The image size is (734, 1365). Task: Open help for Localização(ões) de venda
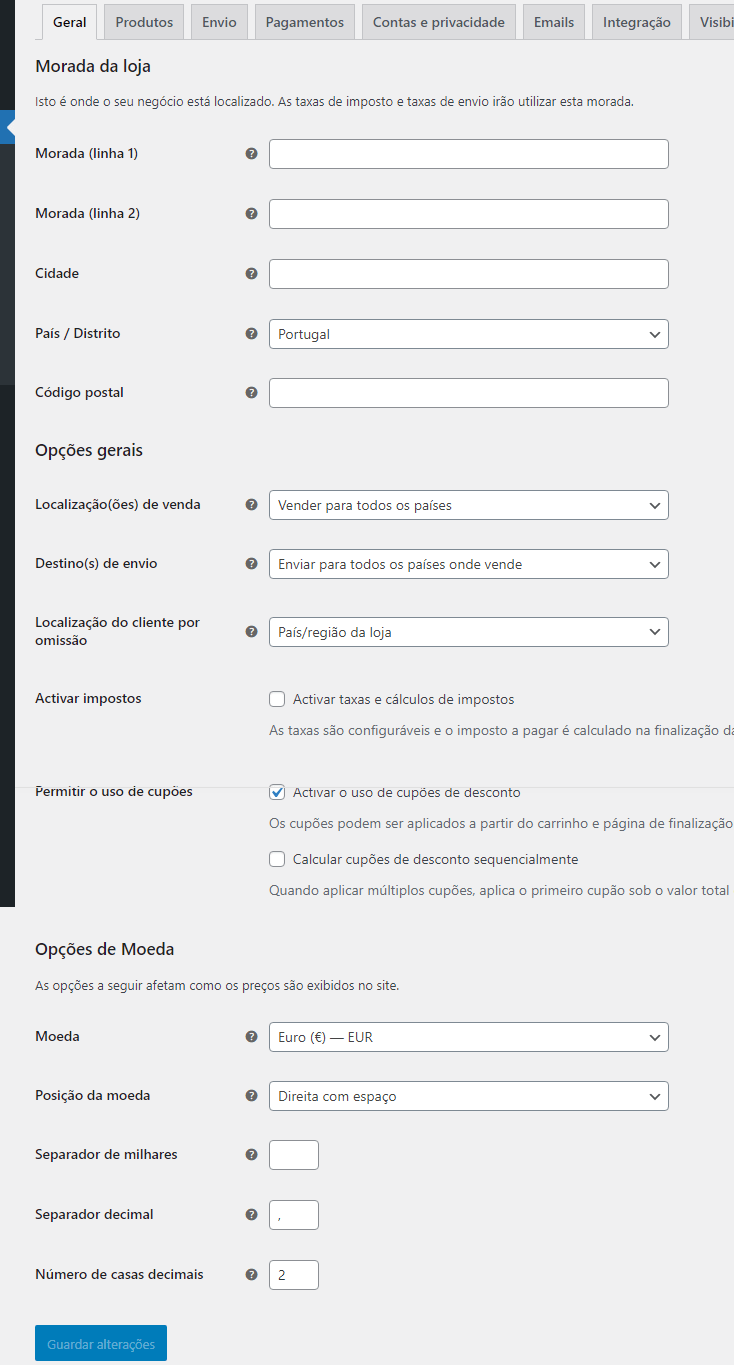click(251, 505)
